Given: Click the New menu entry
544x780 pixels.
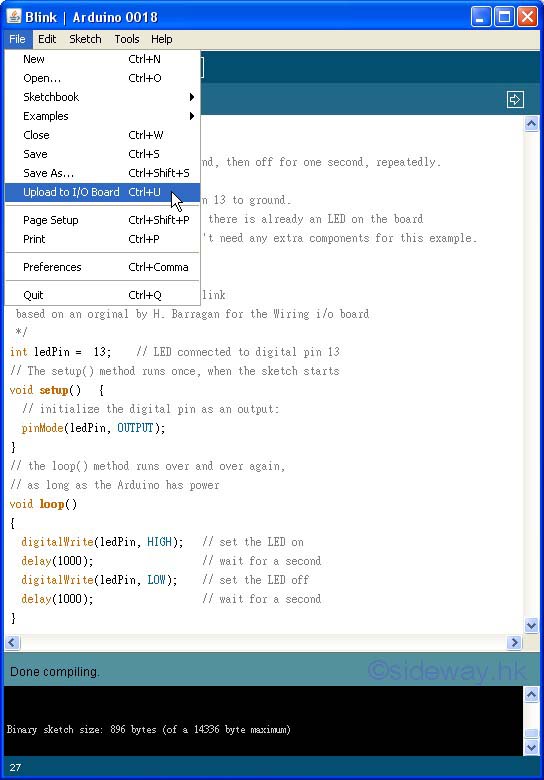Looking at the screenshot, I should click(102, 59).
